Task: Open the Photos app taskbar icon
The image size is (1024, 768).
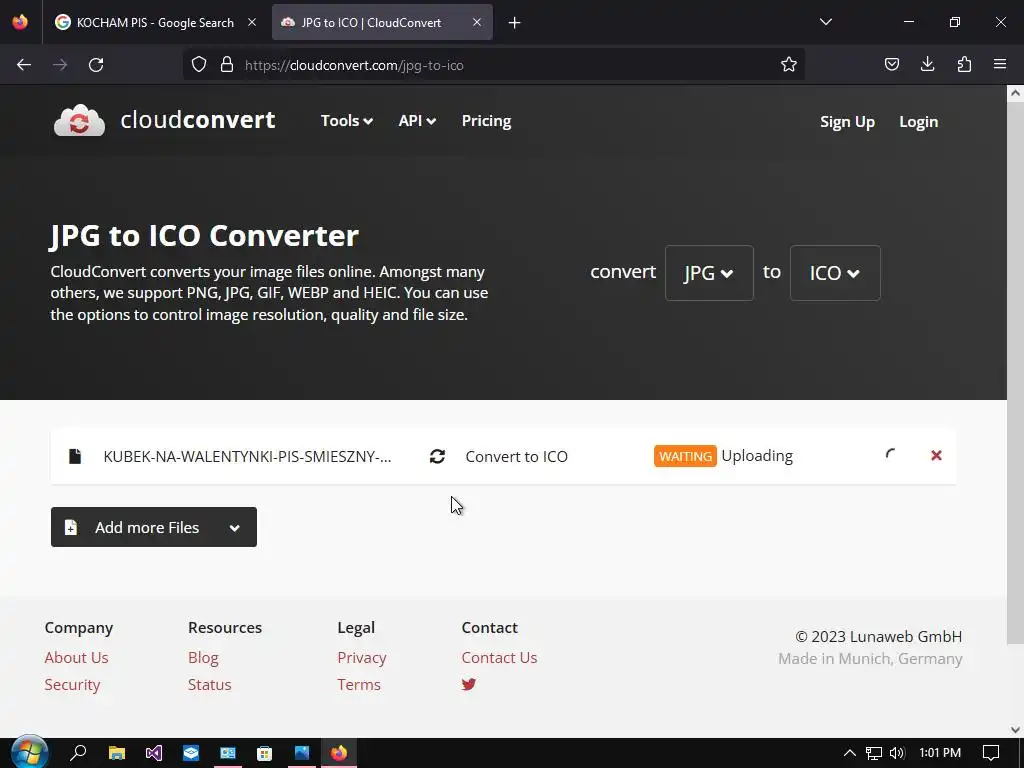Action: click(302, 753)
